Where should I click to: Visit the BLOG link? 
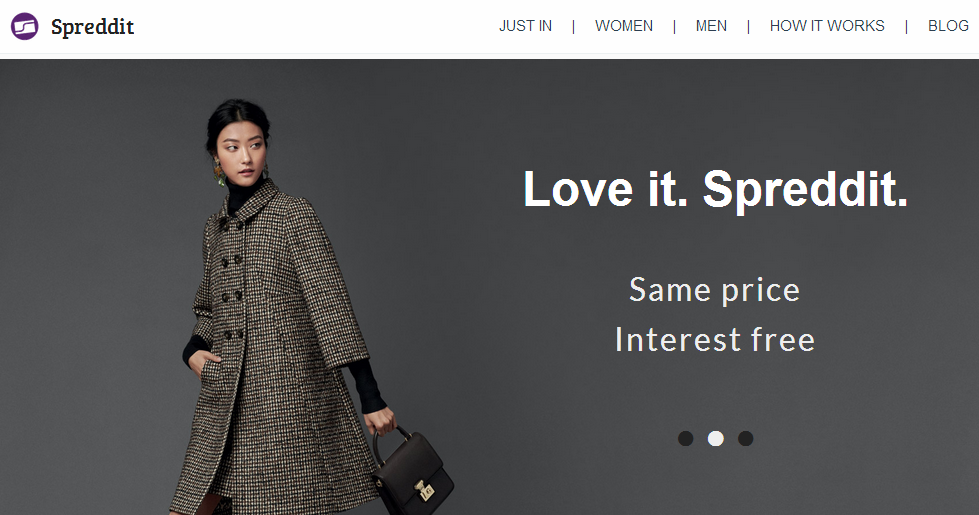tap(948, 26)
